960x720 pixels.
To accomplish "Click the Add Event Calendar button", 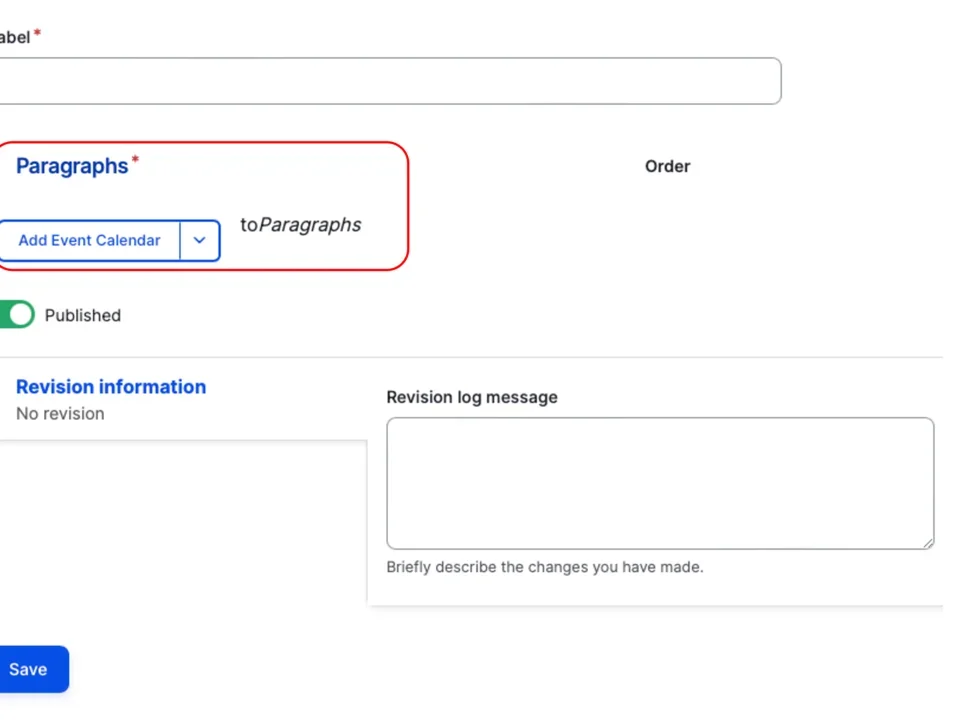I will [x=89, y=240].
